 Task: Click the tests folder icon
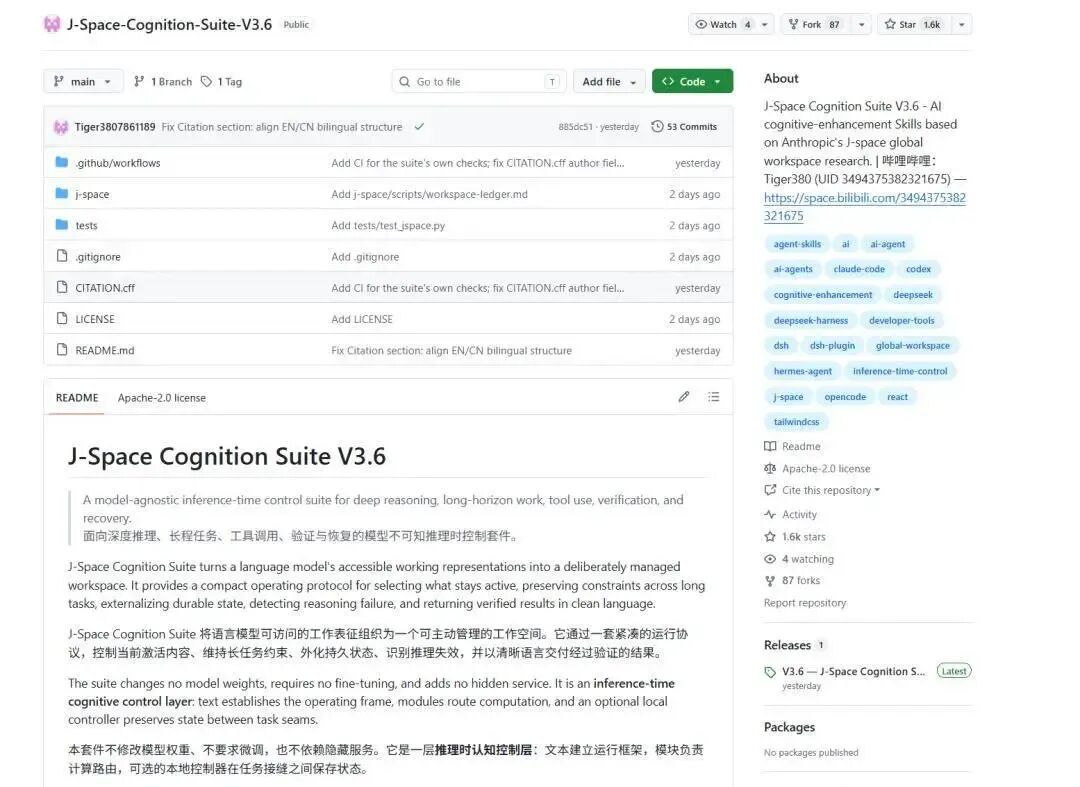(62, 224)
